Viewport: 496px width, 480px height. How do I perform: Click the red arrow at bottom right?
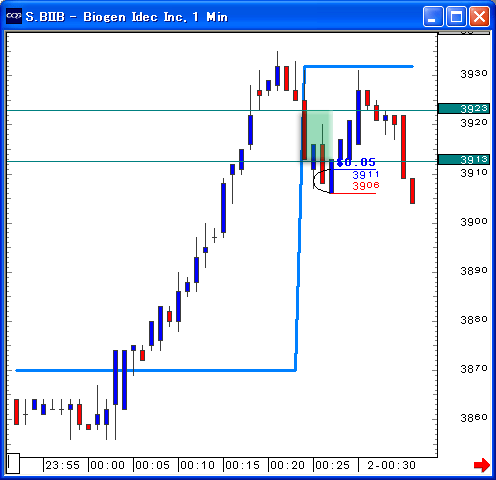482,465
